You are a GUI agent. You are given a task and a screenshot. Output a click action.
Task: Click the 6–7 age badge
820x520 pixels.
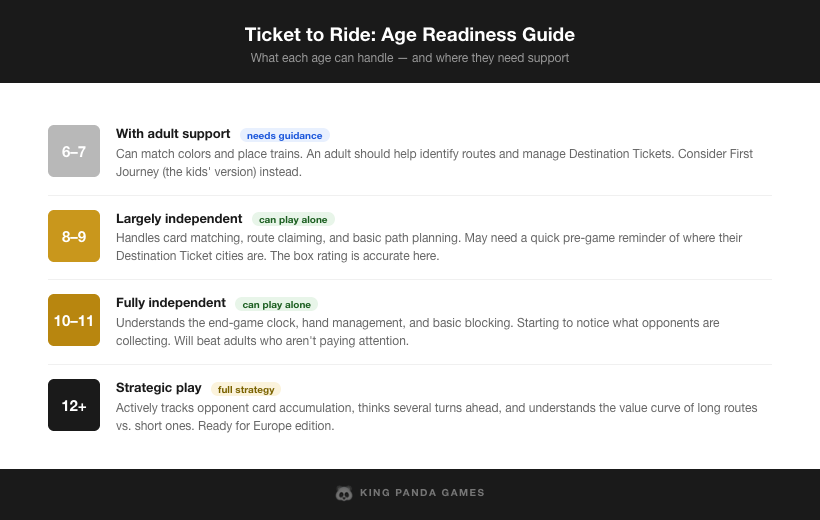pos(74,151)
